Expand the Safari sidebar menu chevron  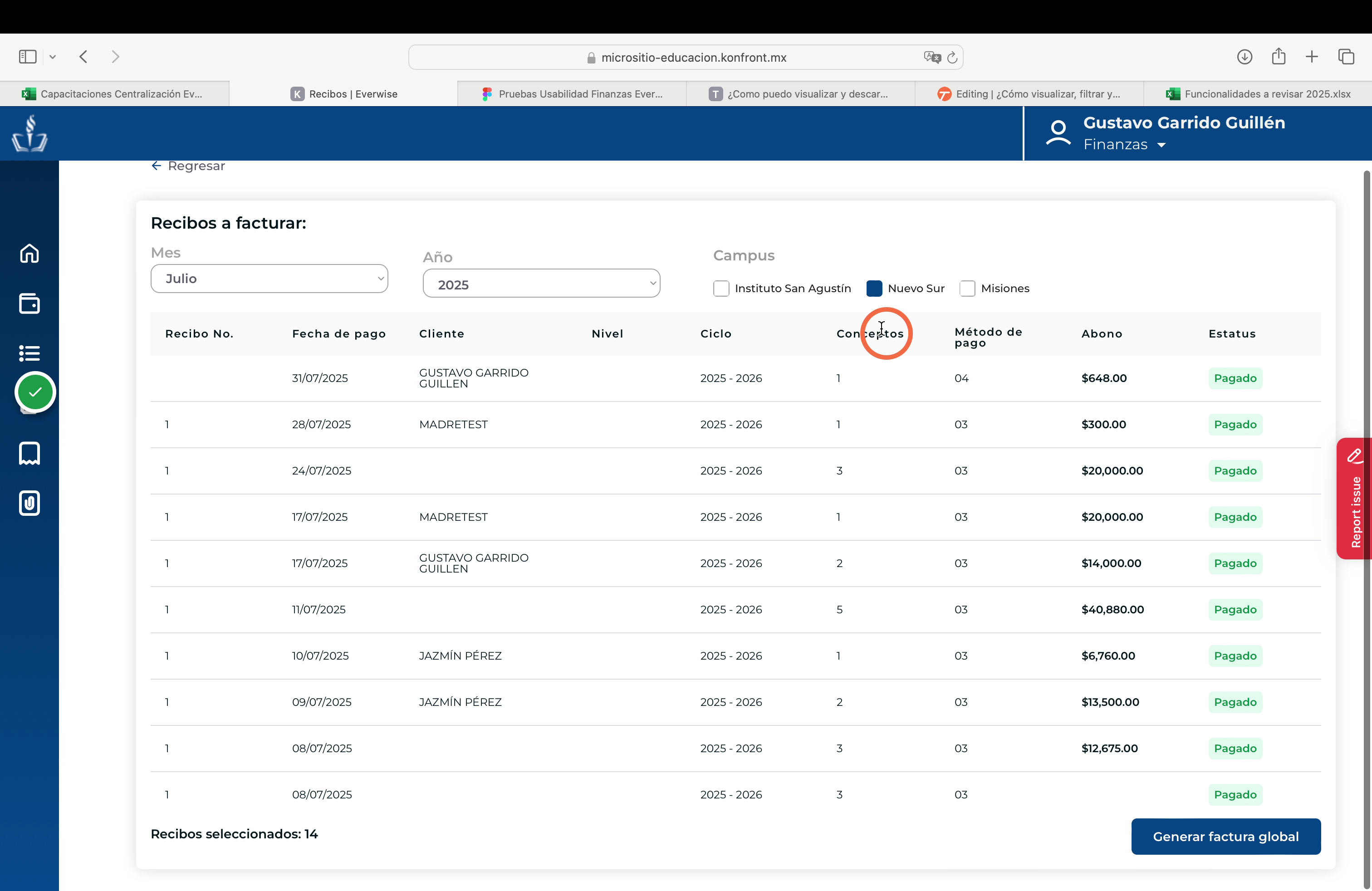click(53, 56)
